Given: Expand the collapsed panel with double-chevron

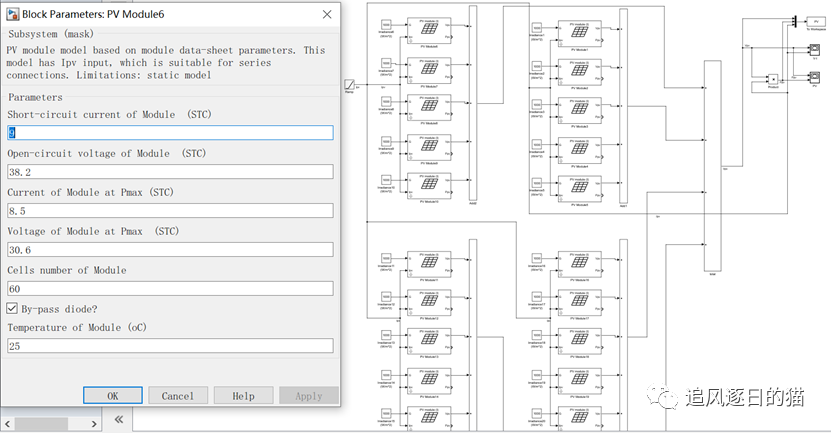Looking at the screenshot, I should click(118, 420).
